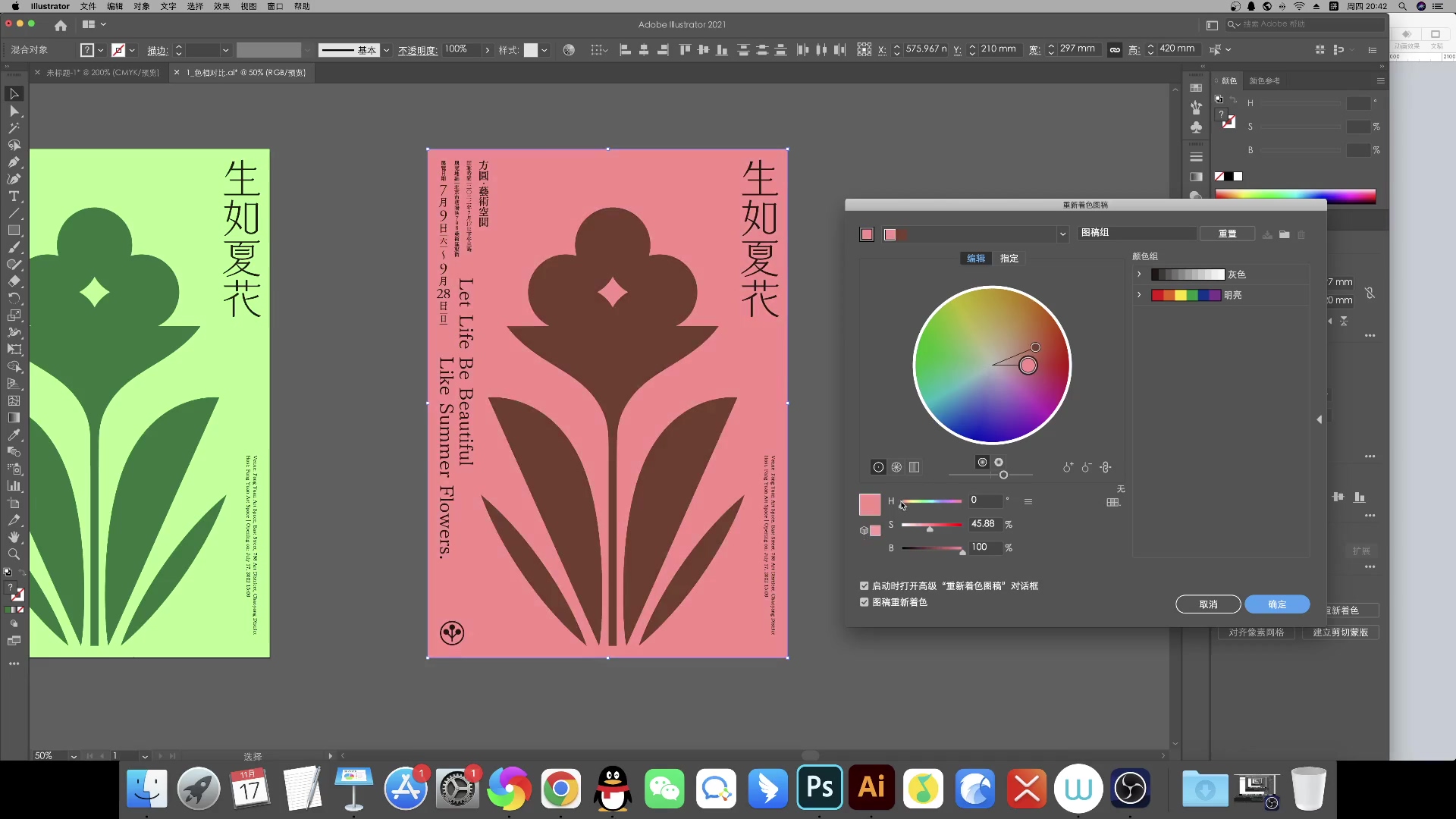Select the Direct Selection tool

(x=14, y=111)
